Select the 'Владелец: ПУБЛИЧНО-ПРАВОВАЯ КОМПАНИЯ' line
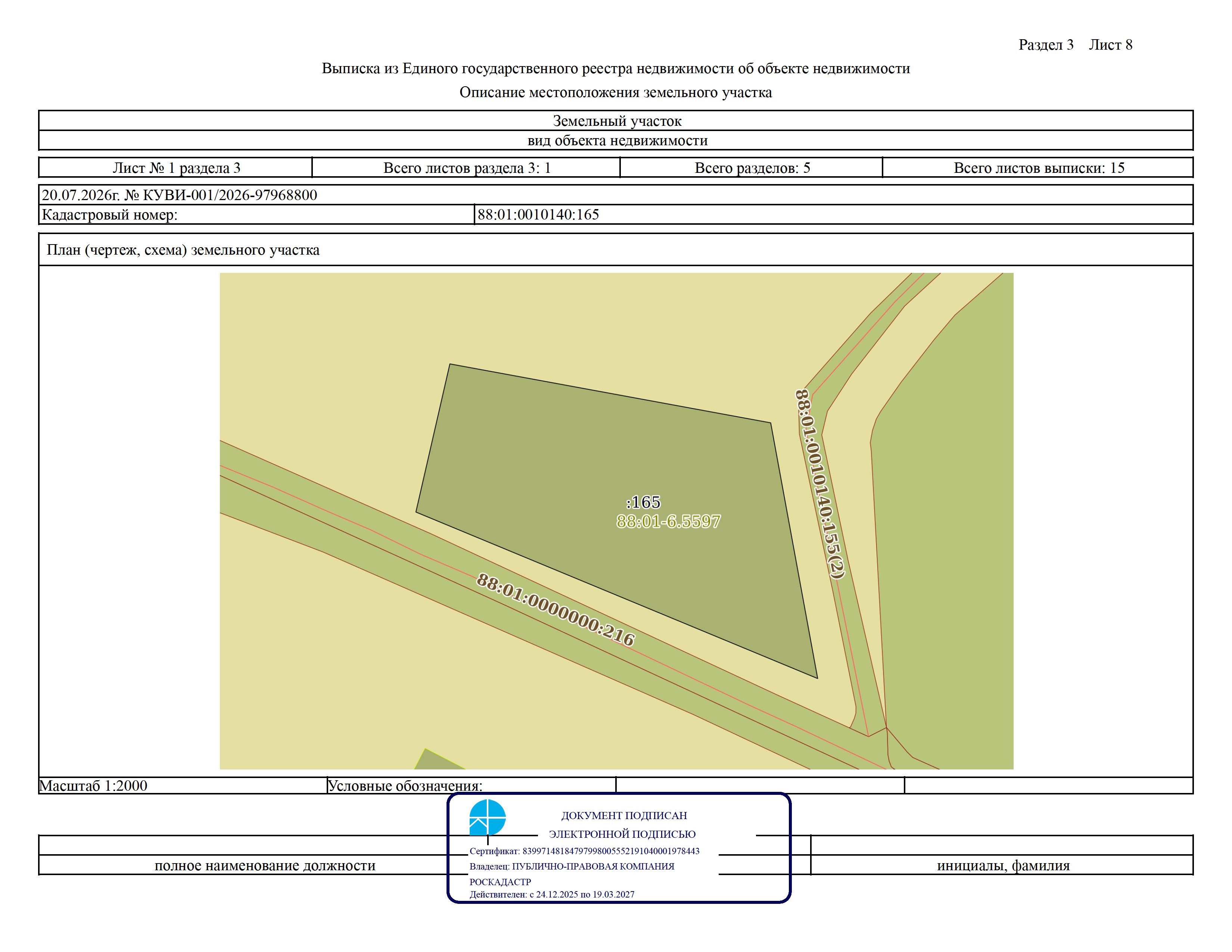Image resolution: width=1232 pixels, height=952 pixels. [572, 866]
